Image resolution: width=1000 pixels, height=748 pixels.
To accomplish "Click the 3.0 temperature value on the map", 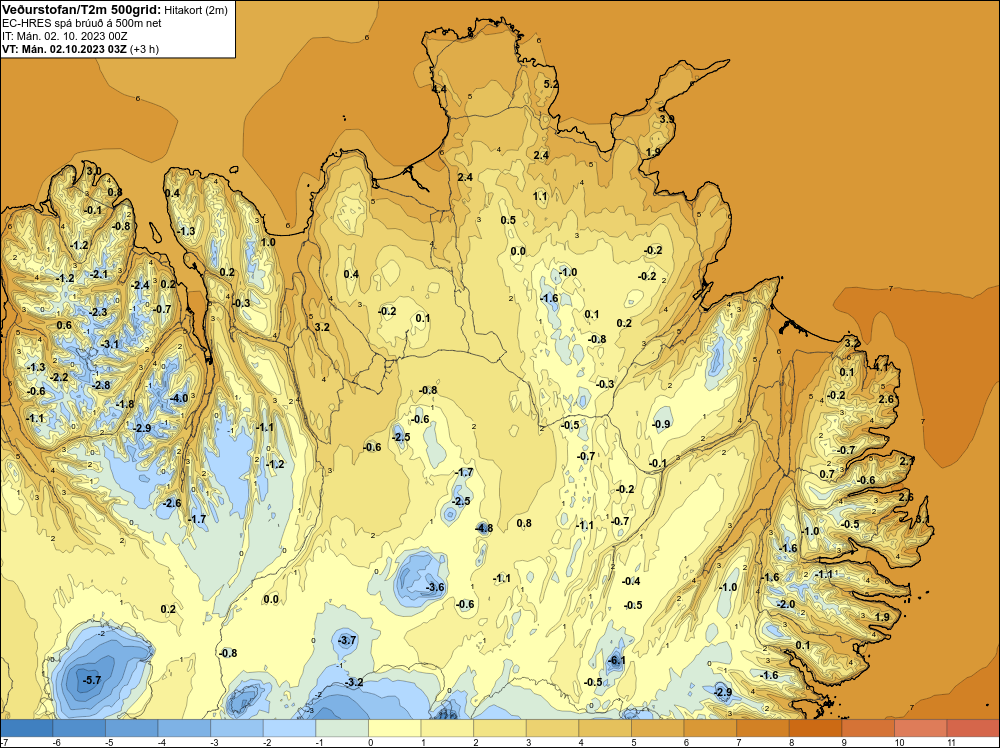I will coord(94,171).
